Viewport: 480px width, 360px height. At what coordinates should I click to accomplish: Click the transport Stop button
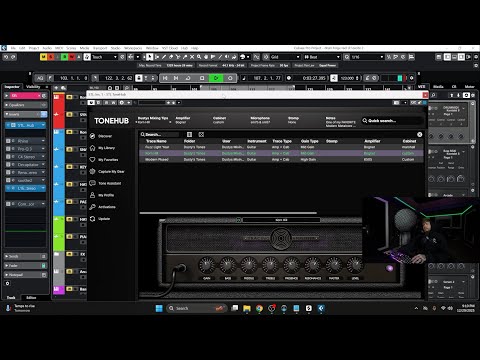[202, 78]
